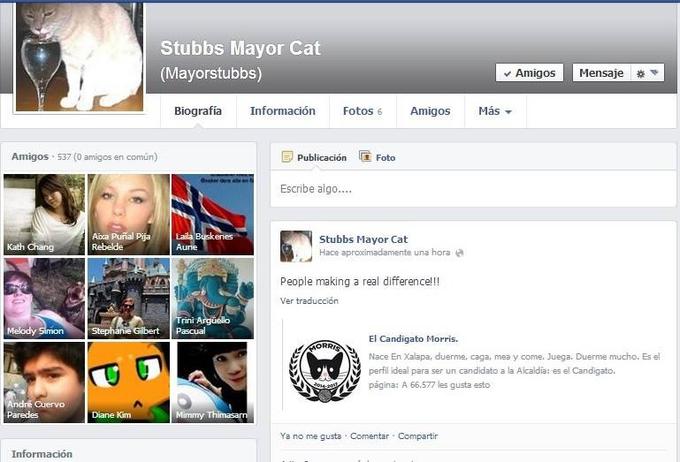Open Stephanie Gilbert's castle photo thumbnail
Screen dimensions: 680x462
128,298
